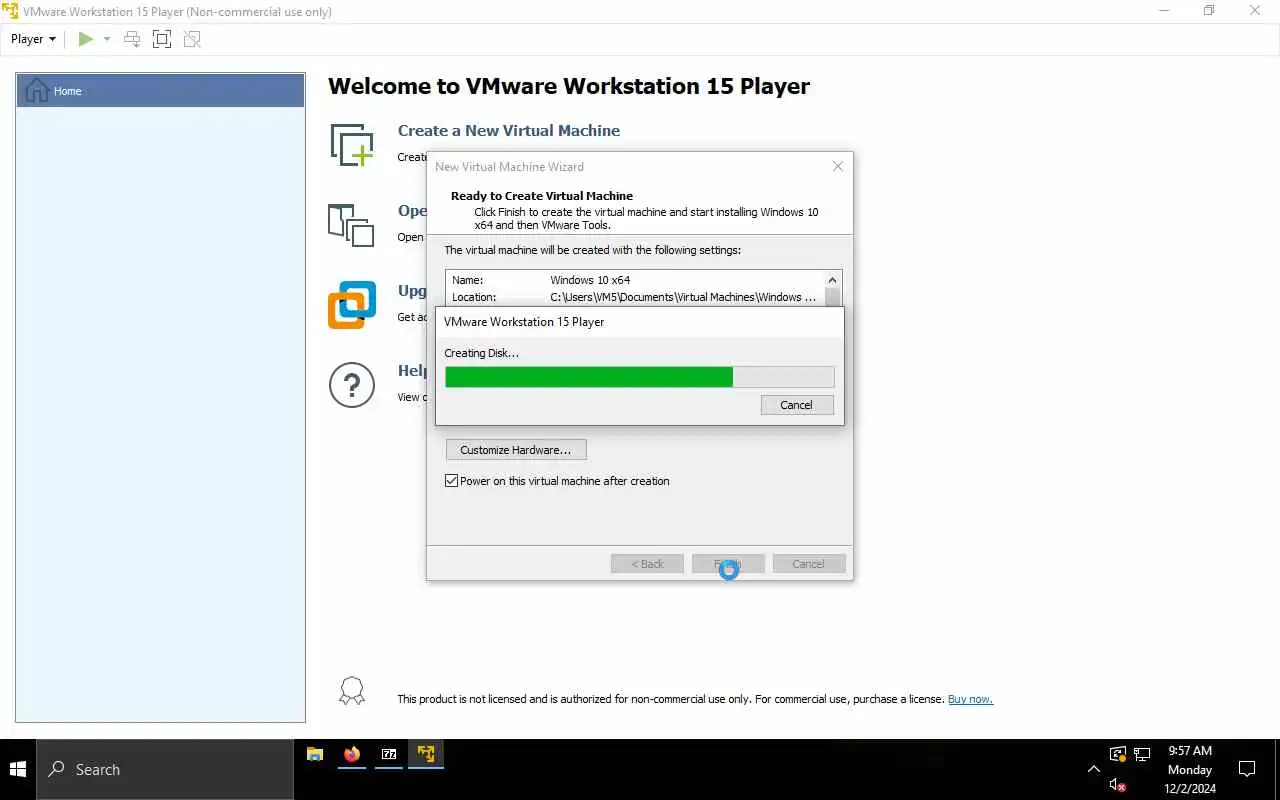Screen dimensions: 1280x800
Task: Follow the Buy now link
Action: coord(970,699)
